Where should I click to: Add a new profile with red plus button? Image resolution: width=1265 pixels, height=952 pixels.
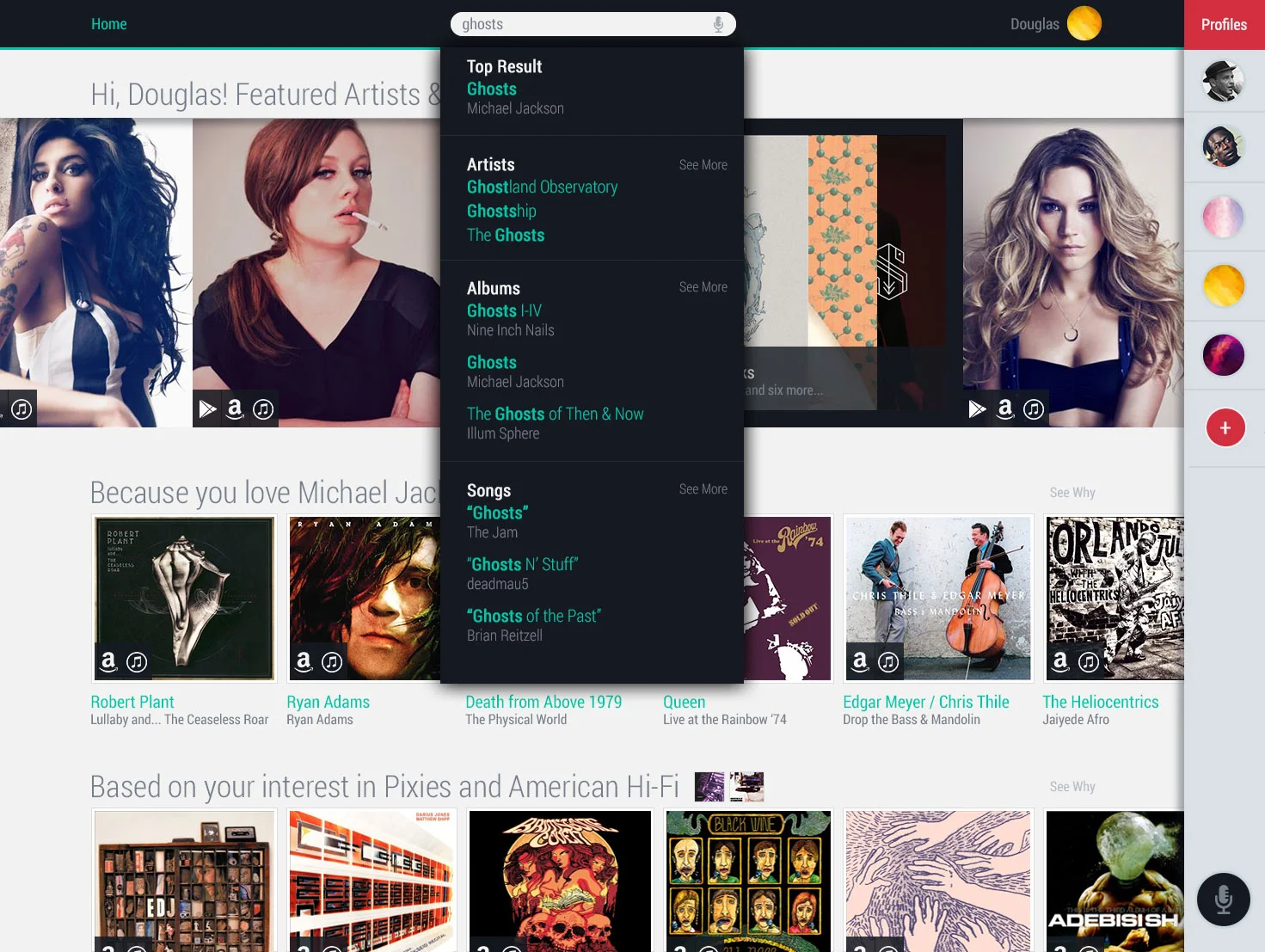point(1225,427)
